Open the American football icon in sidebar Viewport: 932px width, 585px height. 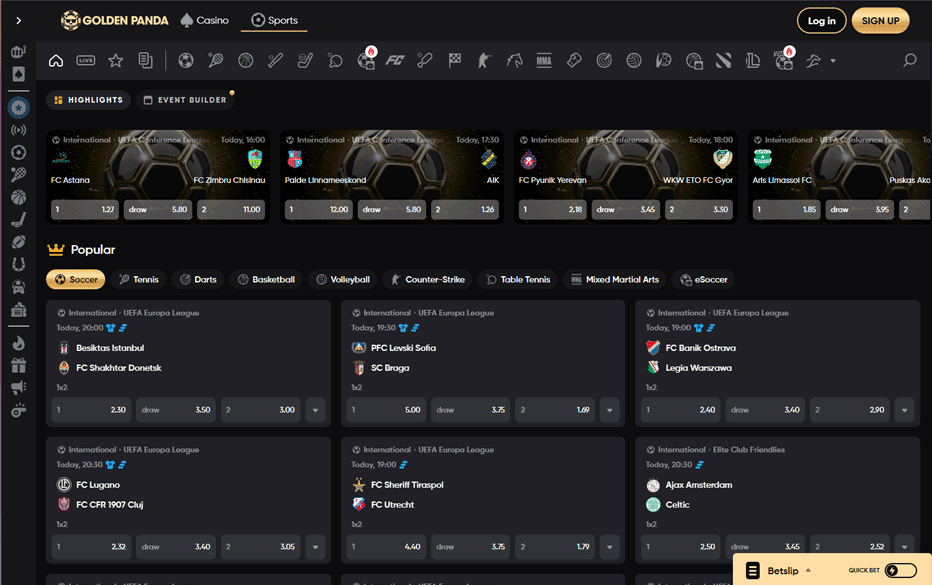click(x=18, y=242)
